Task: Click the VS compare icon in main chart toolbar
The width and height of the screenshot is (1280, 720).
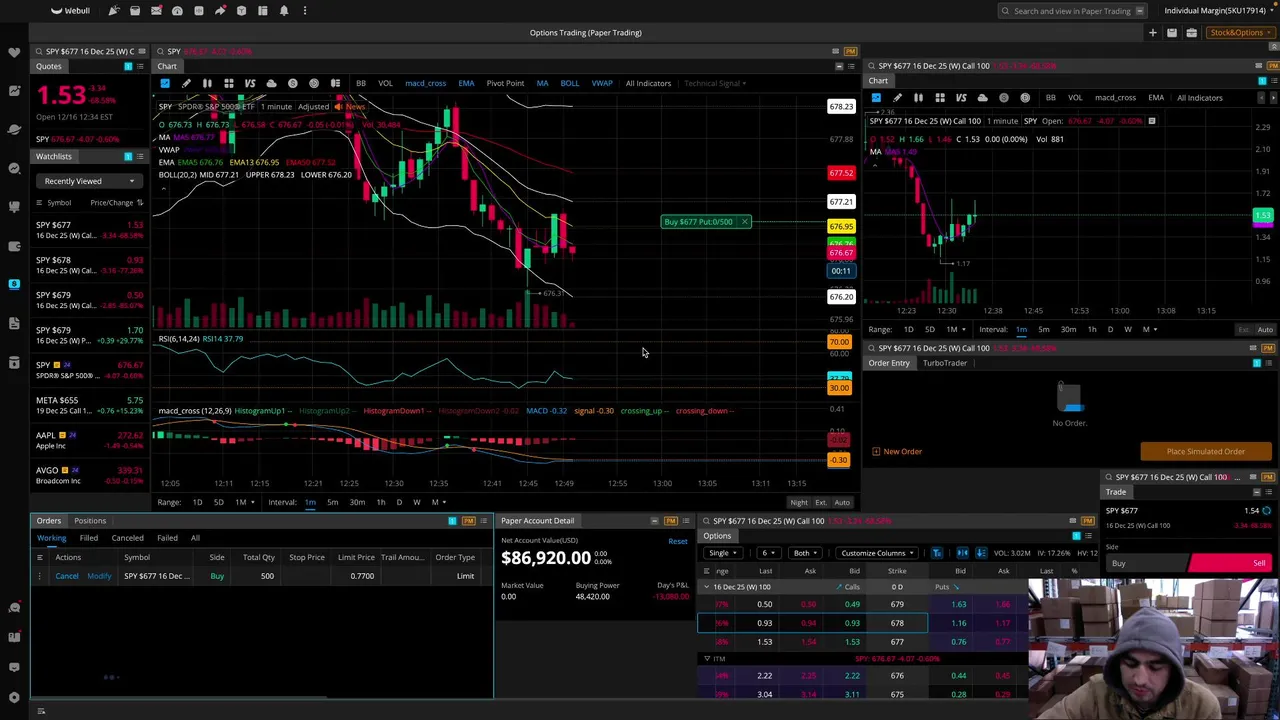Action: [250, 83]
